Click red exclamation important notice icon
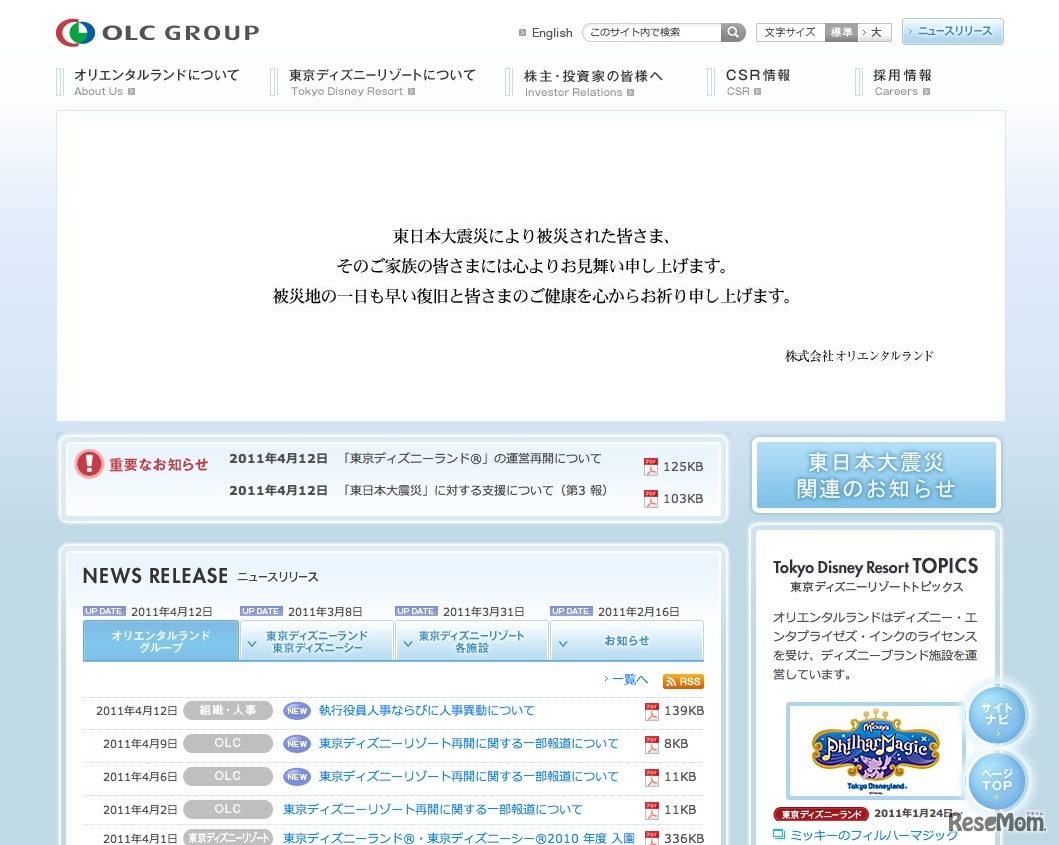Screen dimensions: 1059x845 coord(89,464)
